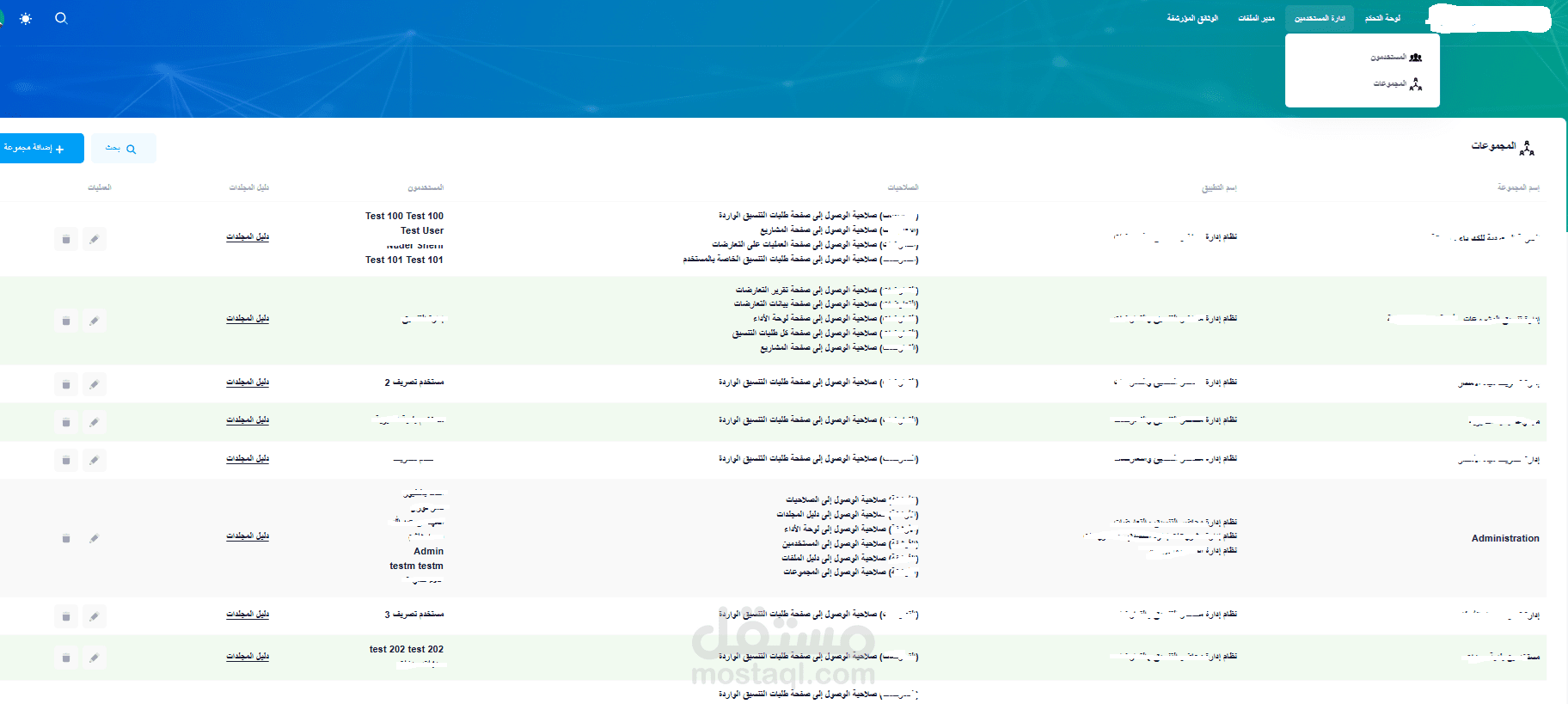Open دليل المجلدات link for Administration group

coord(248,536)
